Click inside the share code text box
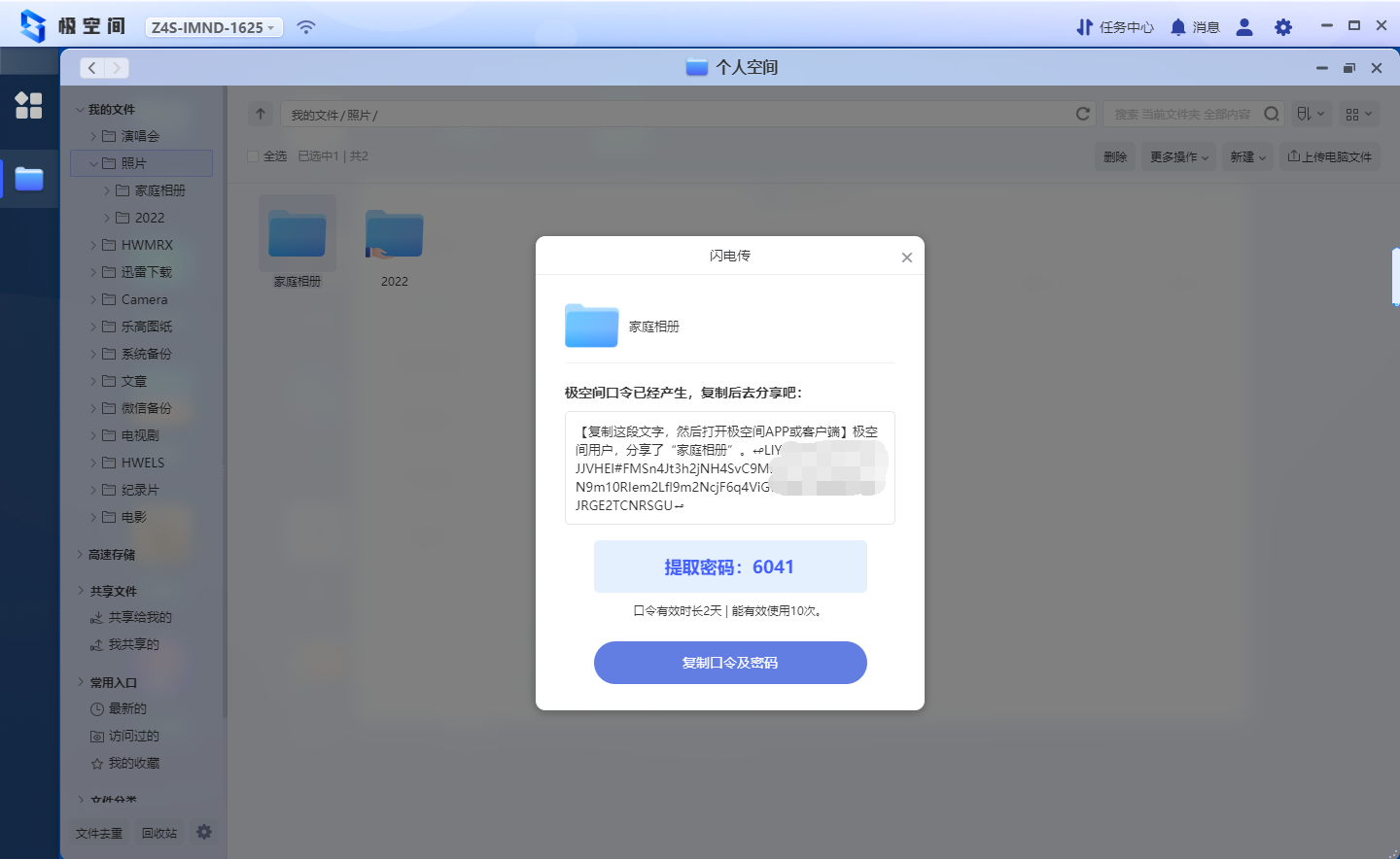The image size is (1400, 859). [730, 467]
